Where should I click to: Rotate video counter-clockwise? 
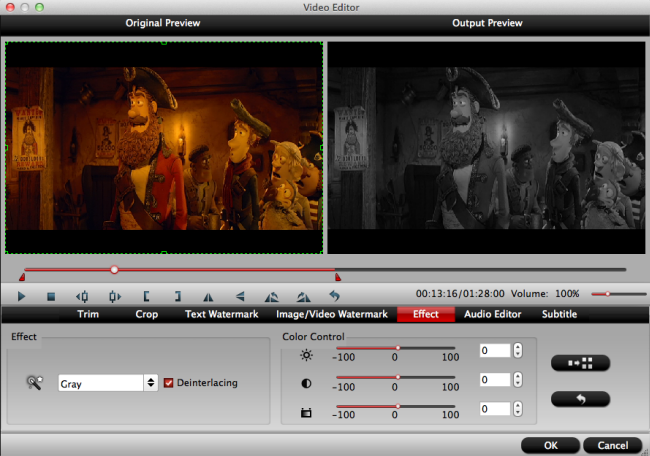272,297
